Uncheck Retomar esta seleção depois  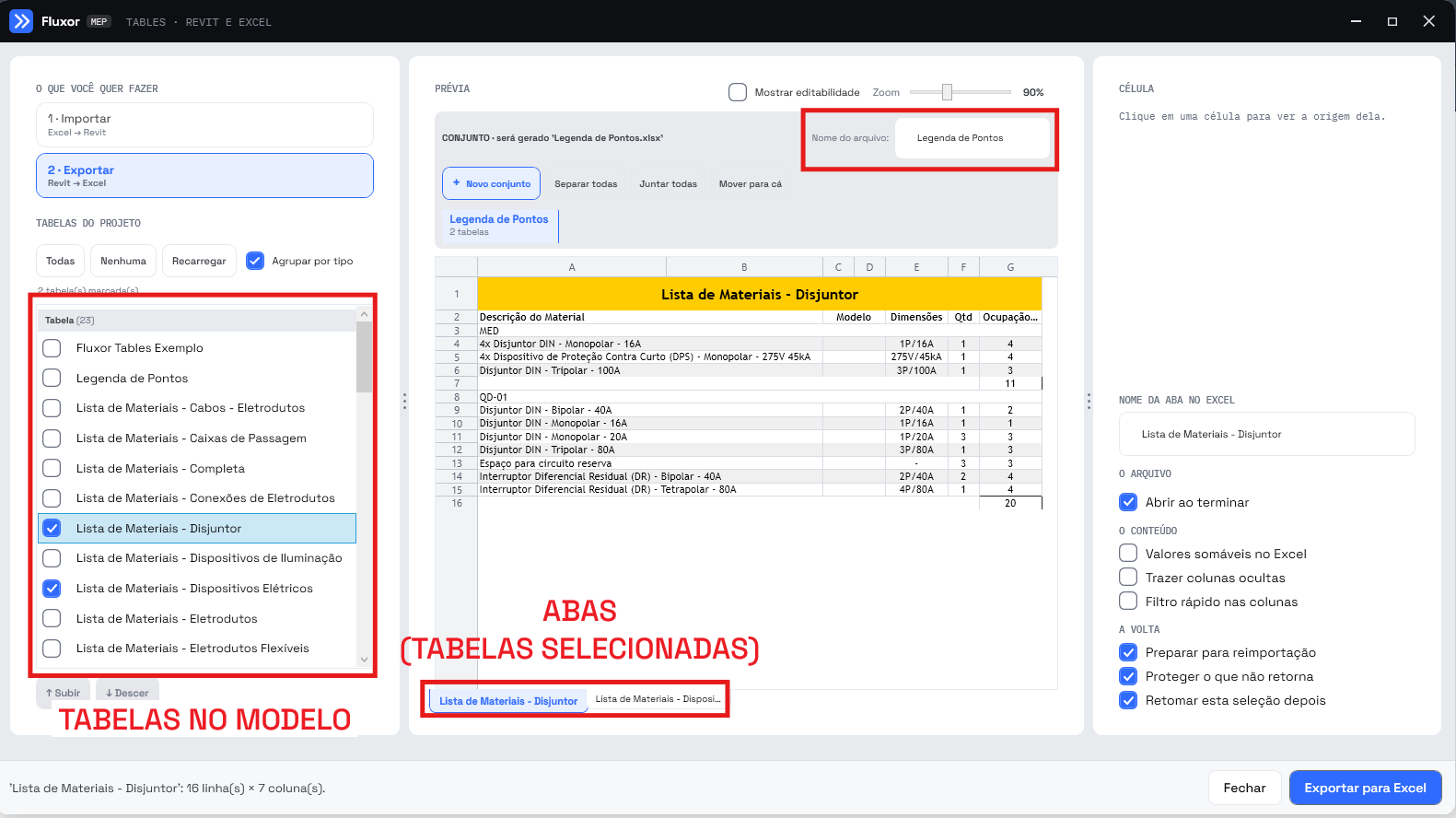point(1128,700)
